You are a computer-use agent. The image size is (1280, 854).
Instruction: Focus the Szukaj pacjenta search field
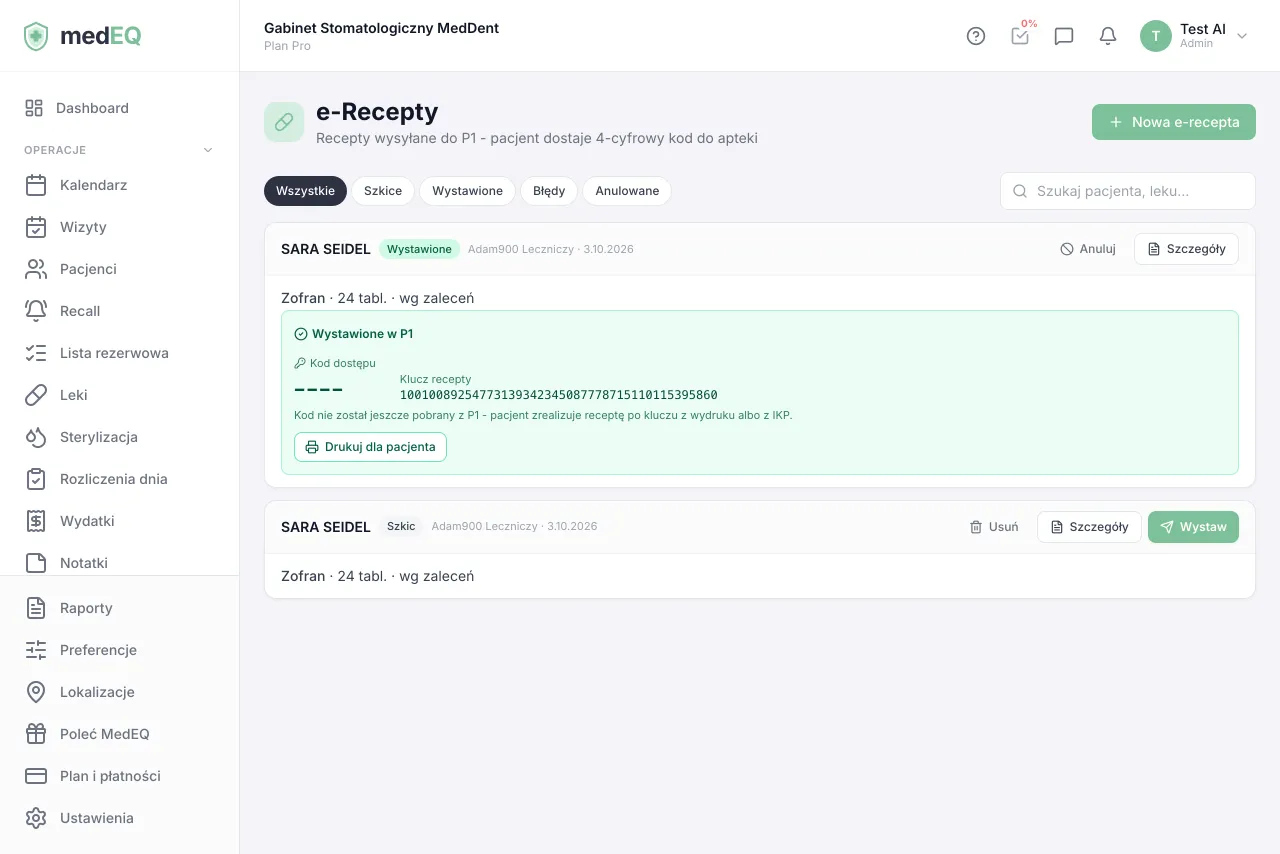1128,191
